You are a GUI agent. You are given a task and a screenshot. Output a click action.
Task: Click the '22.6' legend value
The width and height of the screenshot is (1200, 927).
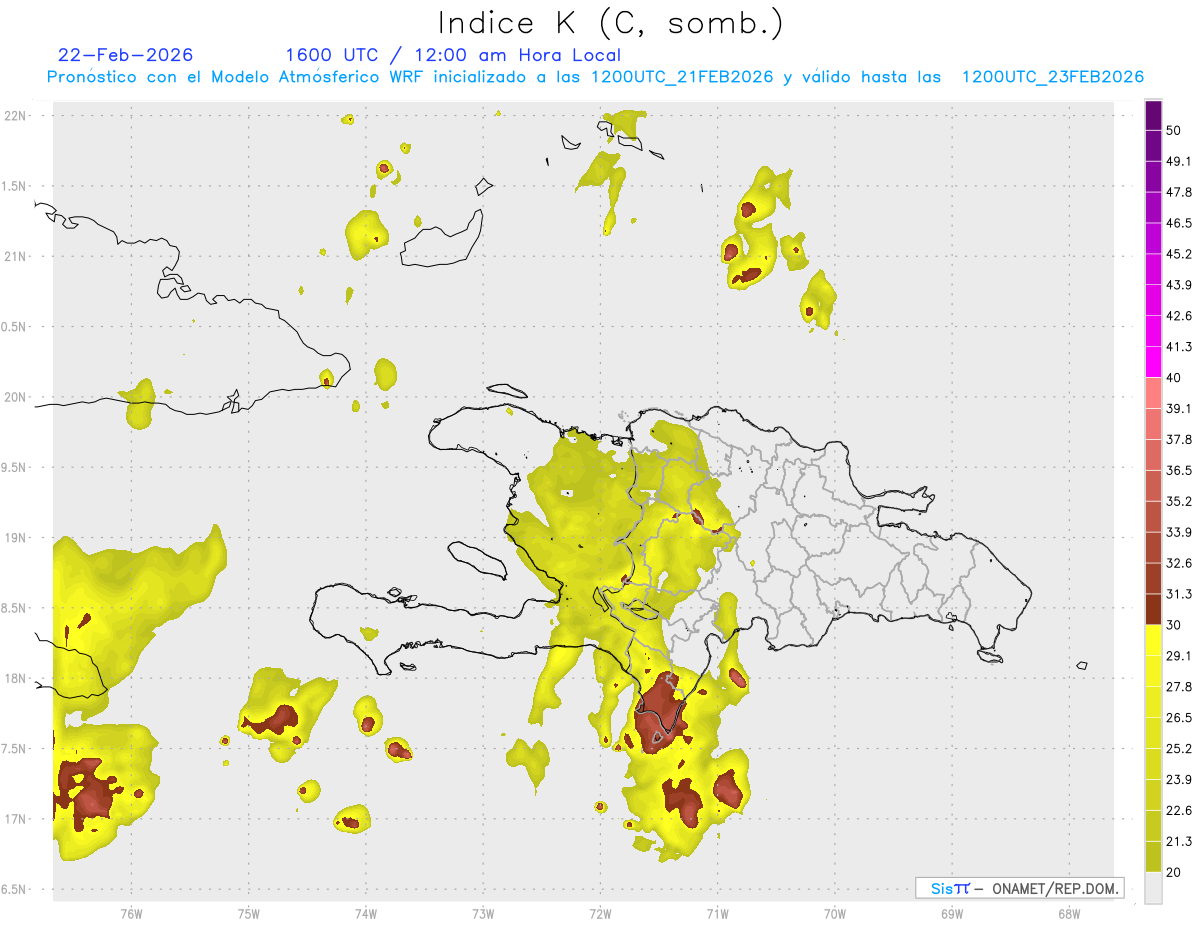click(x=1179, y=811)
